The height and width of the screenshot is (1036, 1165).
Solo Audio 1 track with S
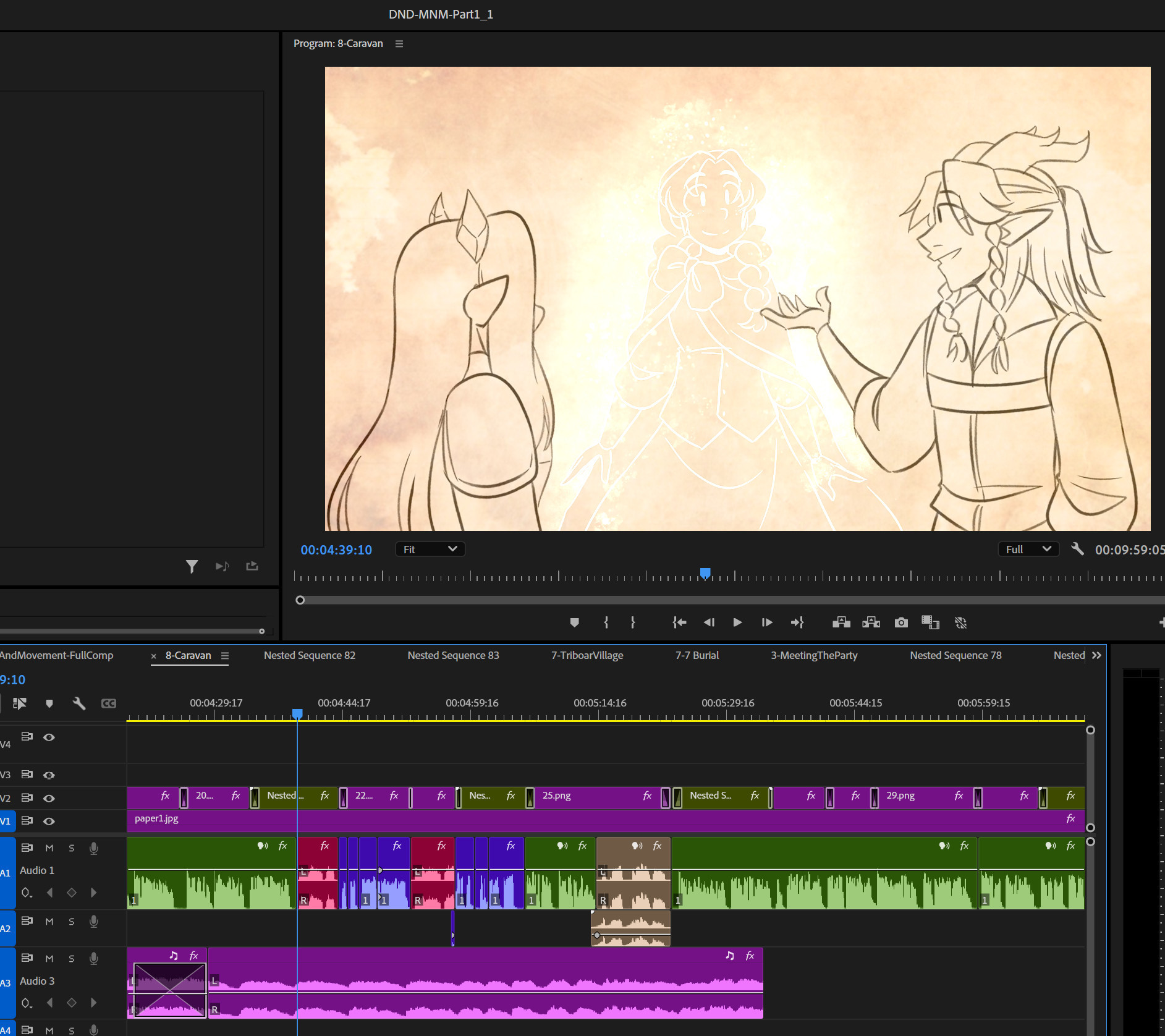click(x=72, y=848)
